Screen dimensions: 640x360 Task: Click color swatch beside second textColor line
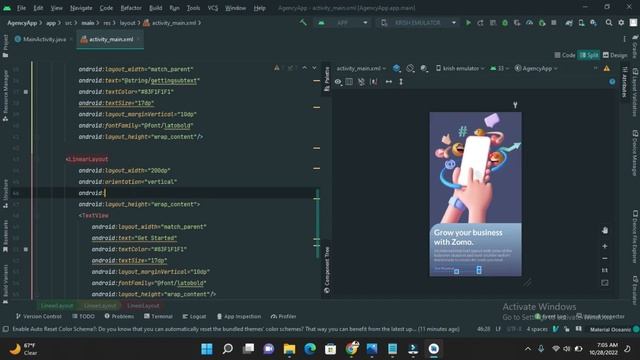coord(26,249)
